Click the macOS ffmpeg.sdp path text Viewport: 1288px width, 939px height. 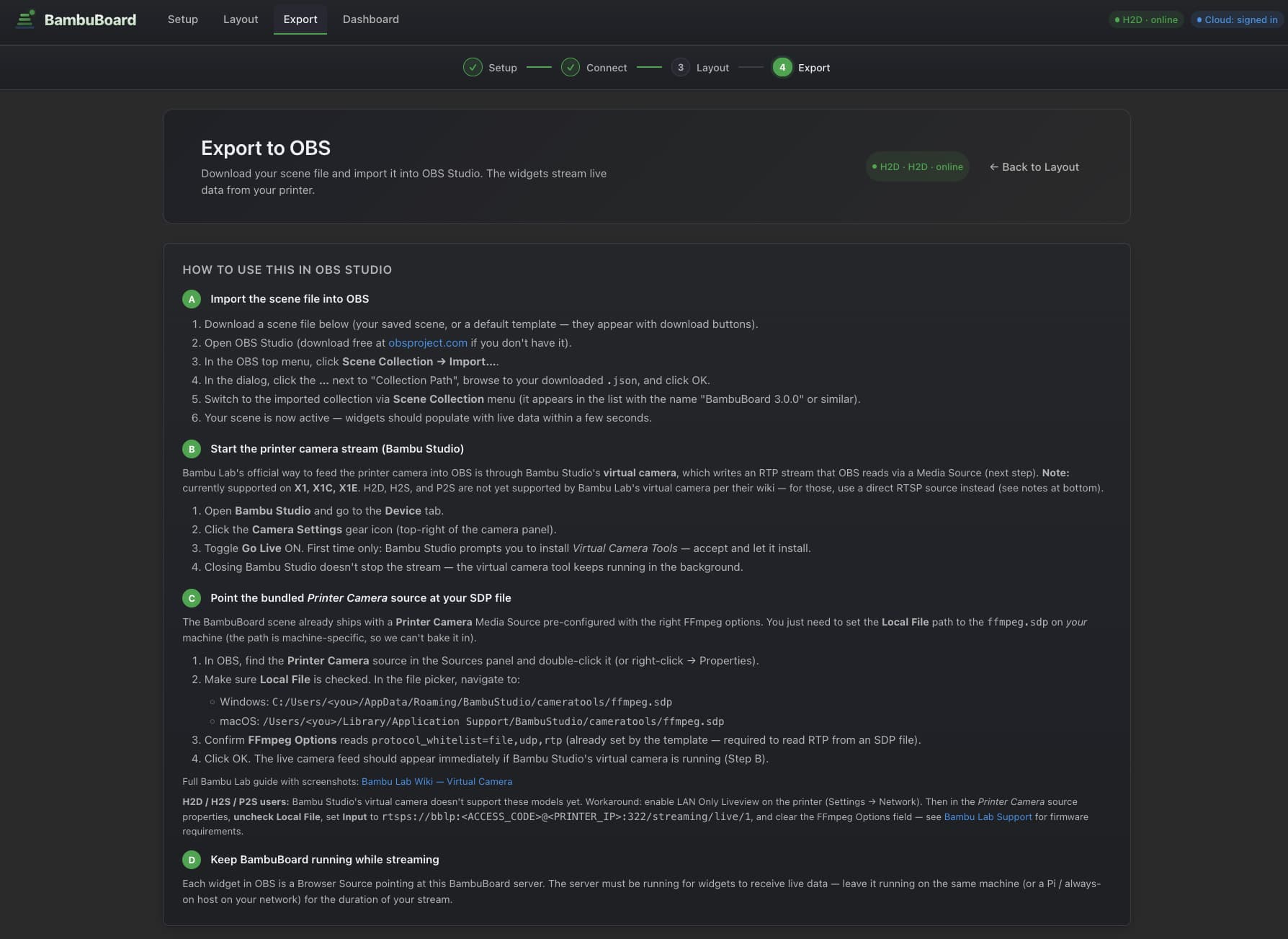pos(493,721)
